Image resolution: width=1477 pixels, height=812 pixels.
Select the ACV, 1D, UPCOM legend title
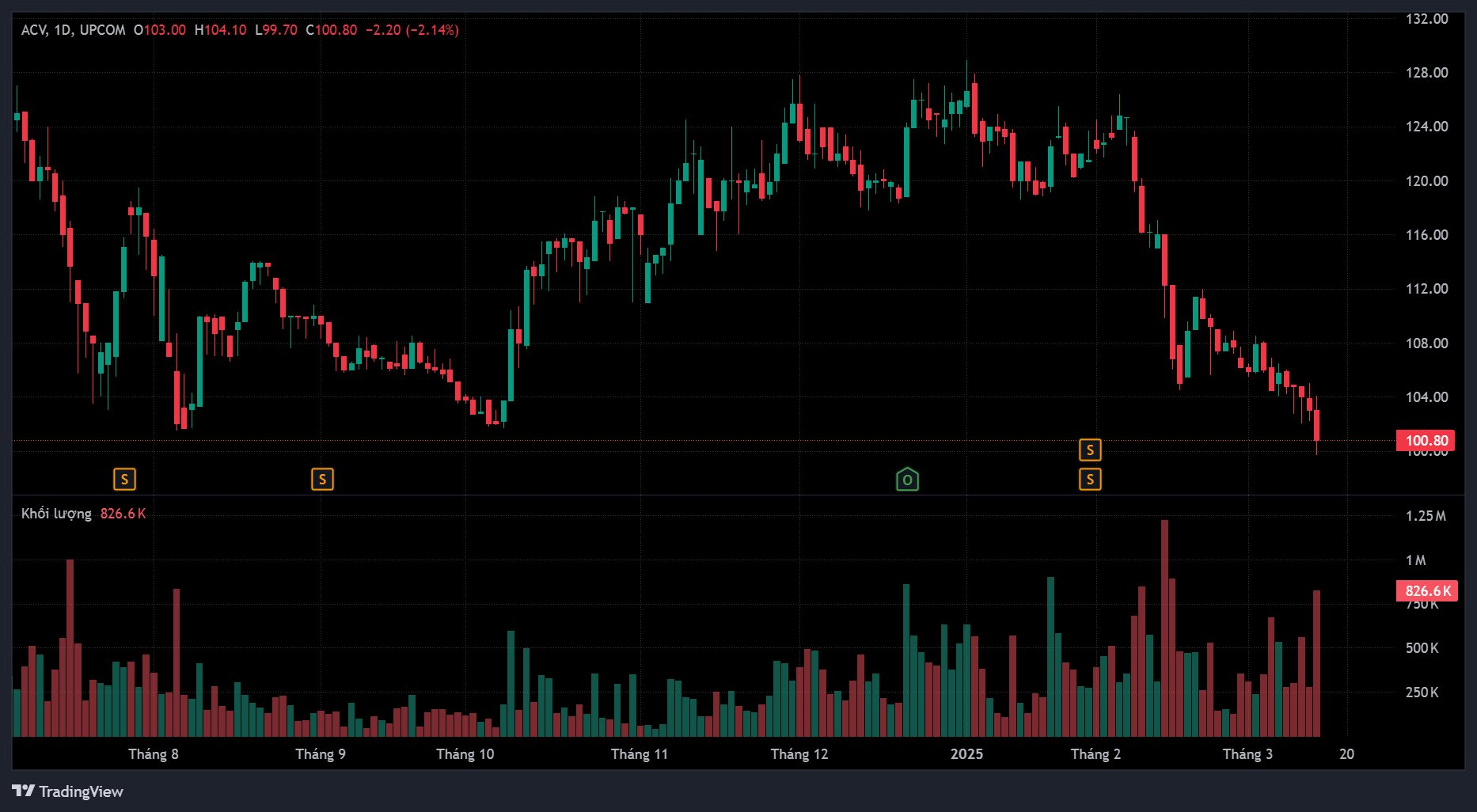pyautogui.click(x=73, y=30)
